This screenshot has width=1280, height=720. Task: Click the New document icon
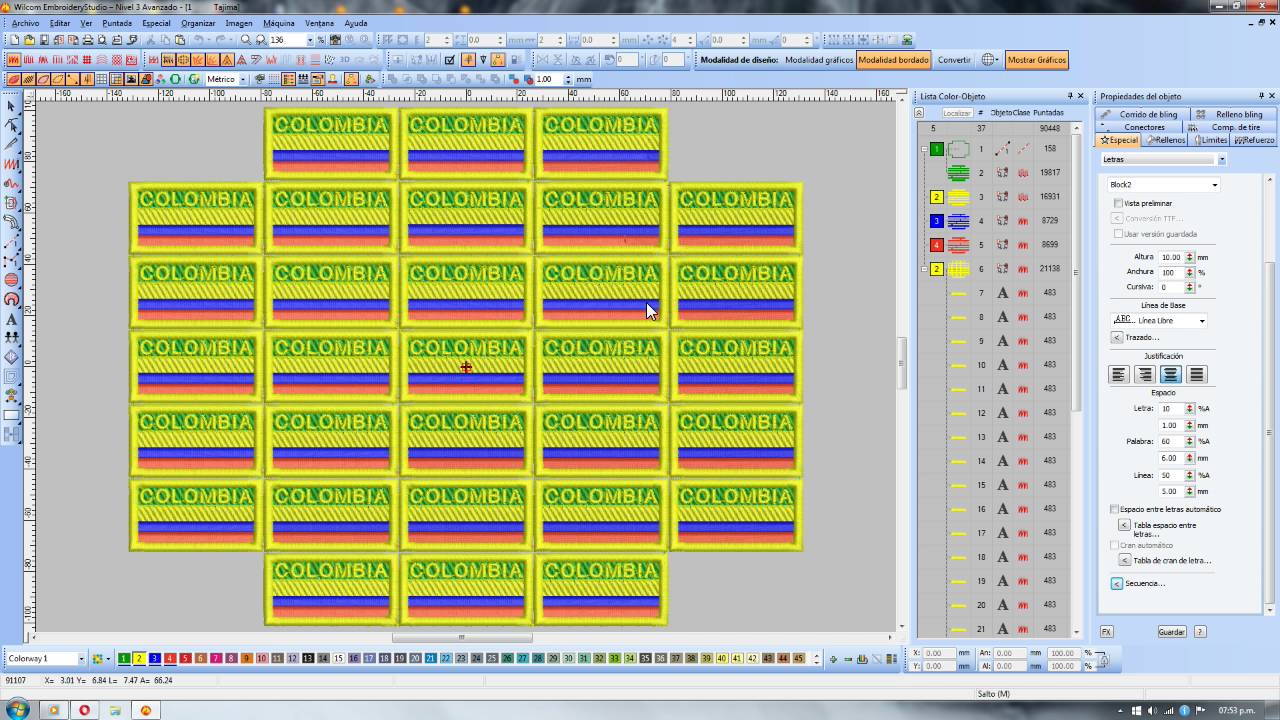(x=14, y=40)
